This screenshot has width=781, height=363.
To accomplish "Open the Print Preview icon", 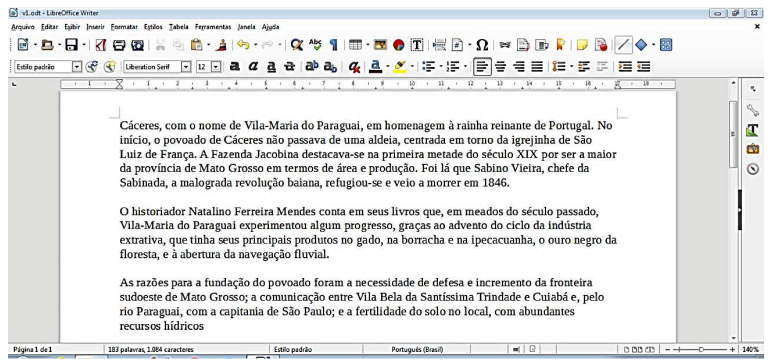I will coord(137,45).
